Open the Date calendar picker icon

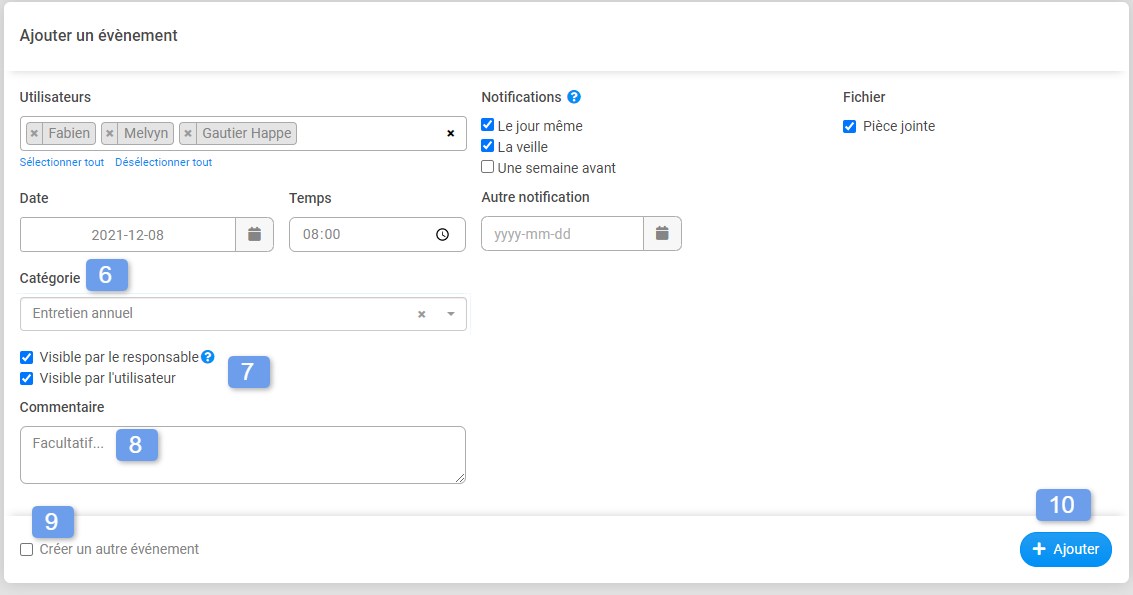point(254,234)
